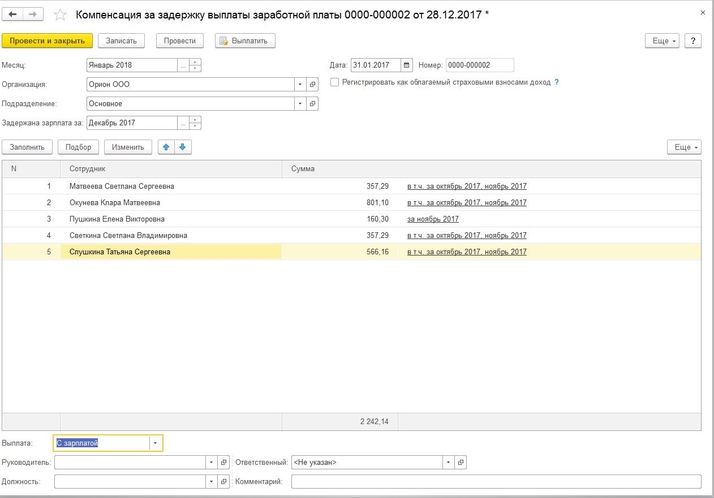Open the Руководитель dropdown list
Viewport: 714px width, 498px height.
pos(210,462)
